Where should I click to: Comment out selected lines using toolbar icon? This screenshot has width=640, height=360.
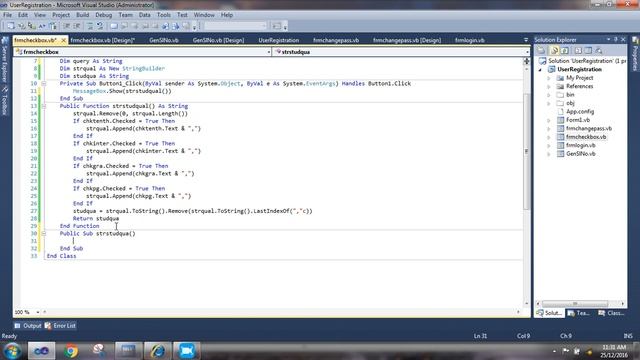point(90,26)
